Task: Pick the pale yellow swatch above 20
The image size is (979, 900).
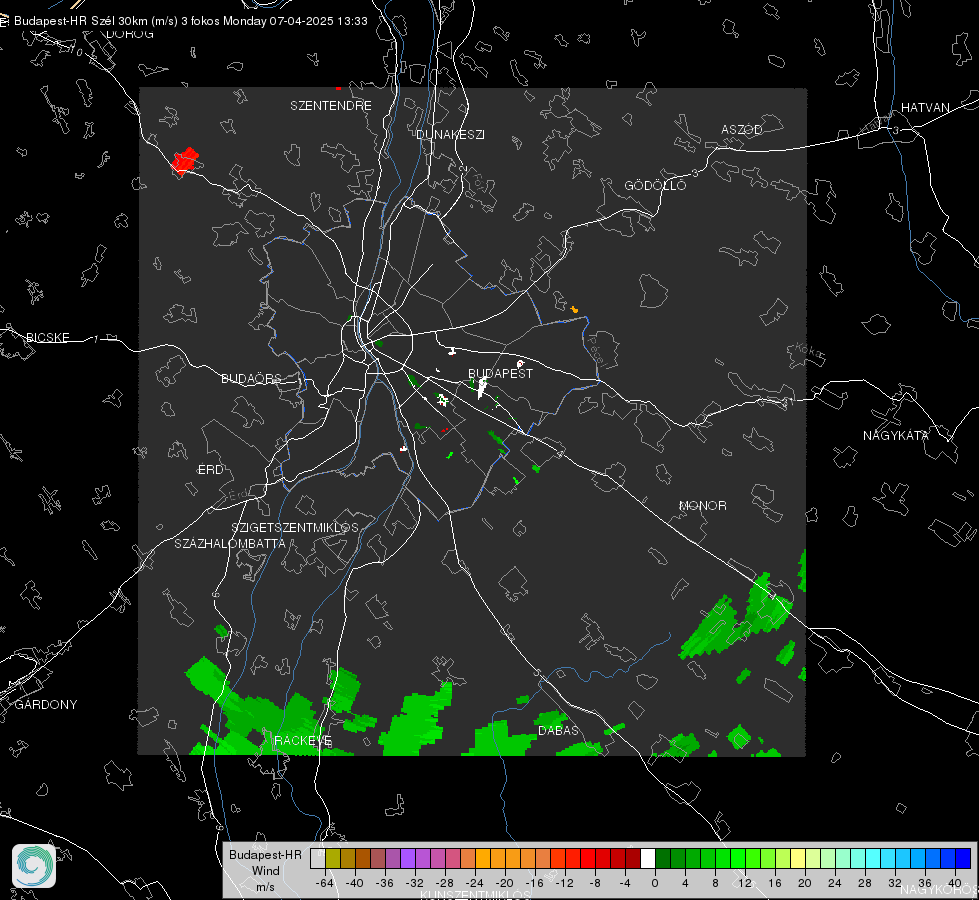Action: click(798, 858)
